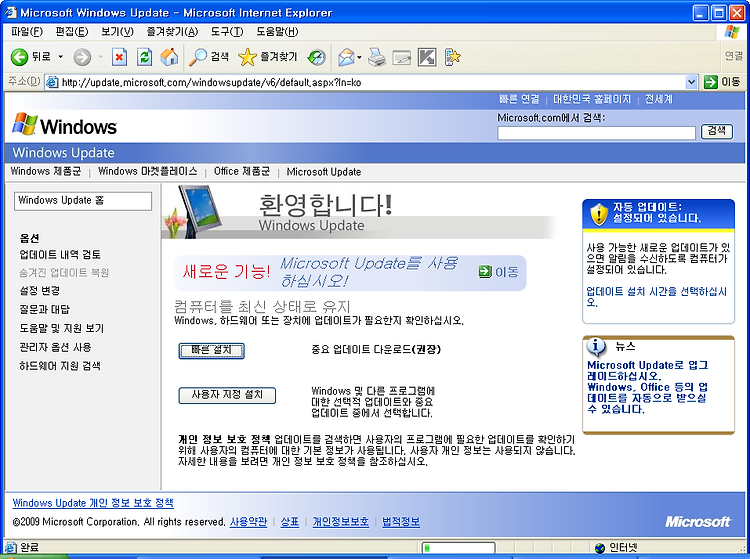The width and height of the screenshot is (750, 559).
Task: Open 도움말 및 지원 보기 link
Action: pyautogui.click(x=62, y=328)
